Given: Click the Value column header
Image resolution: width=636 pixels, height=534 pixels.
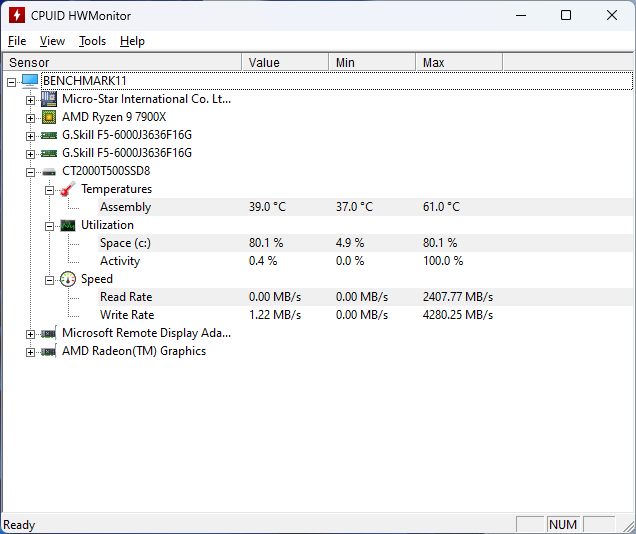Looking at the screenshot, I should [285, 62].
